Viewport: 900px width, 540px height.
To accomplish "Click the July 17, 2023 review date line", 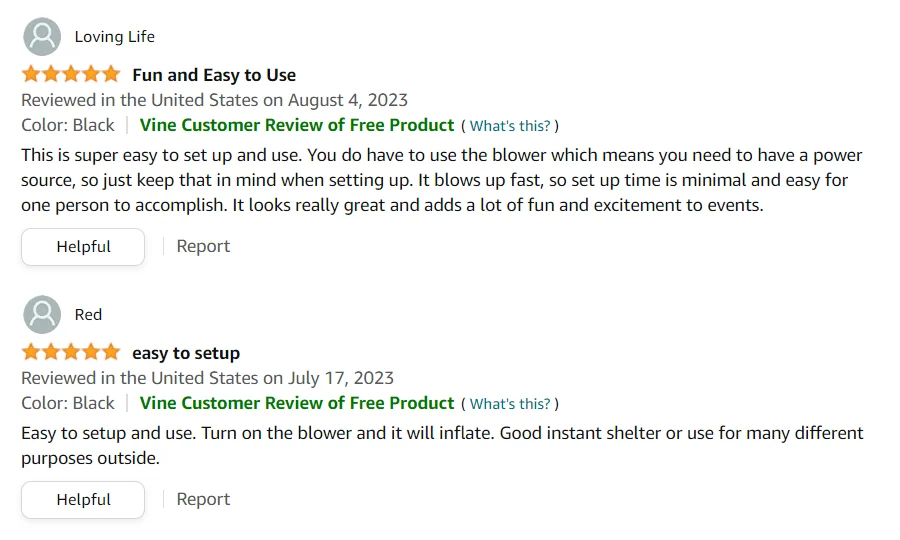I will (x=207, y=378).
